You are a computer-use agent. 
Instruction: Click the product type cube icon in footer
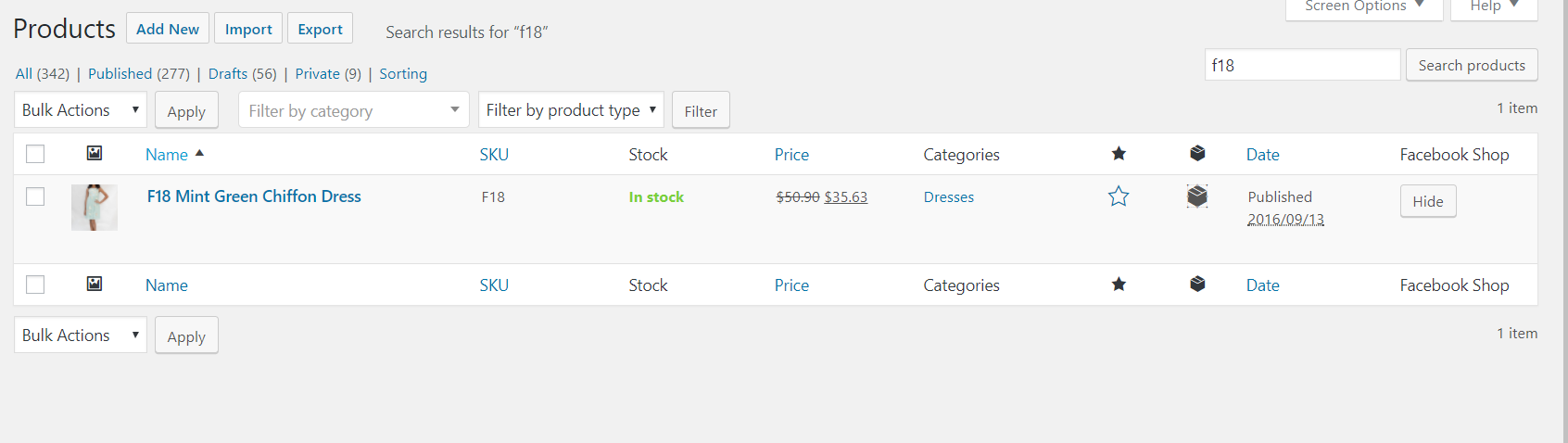point(1197,284)
